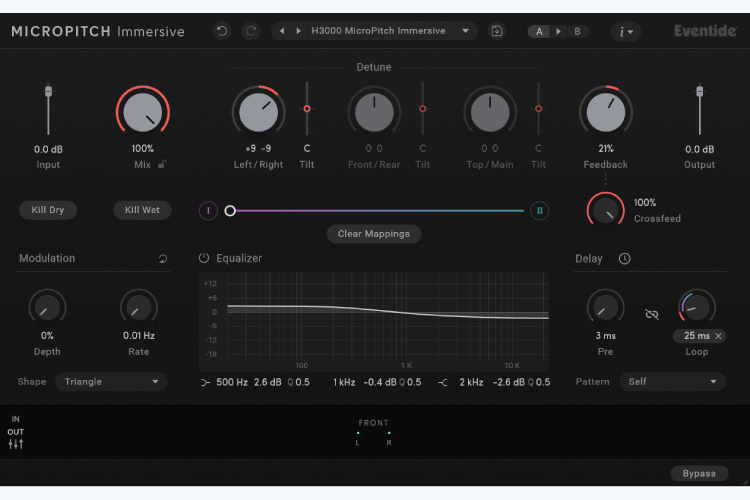The width and height of the screenshot is (750, 500).
Task: Click the Front/Rear detune knob
Action: click(374, 112)
